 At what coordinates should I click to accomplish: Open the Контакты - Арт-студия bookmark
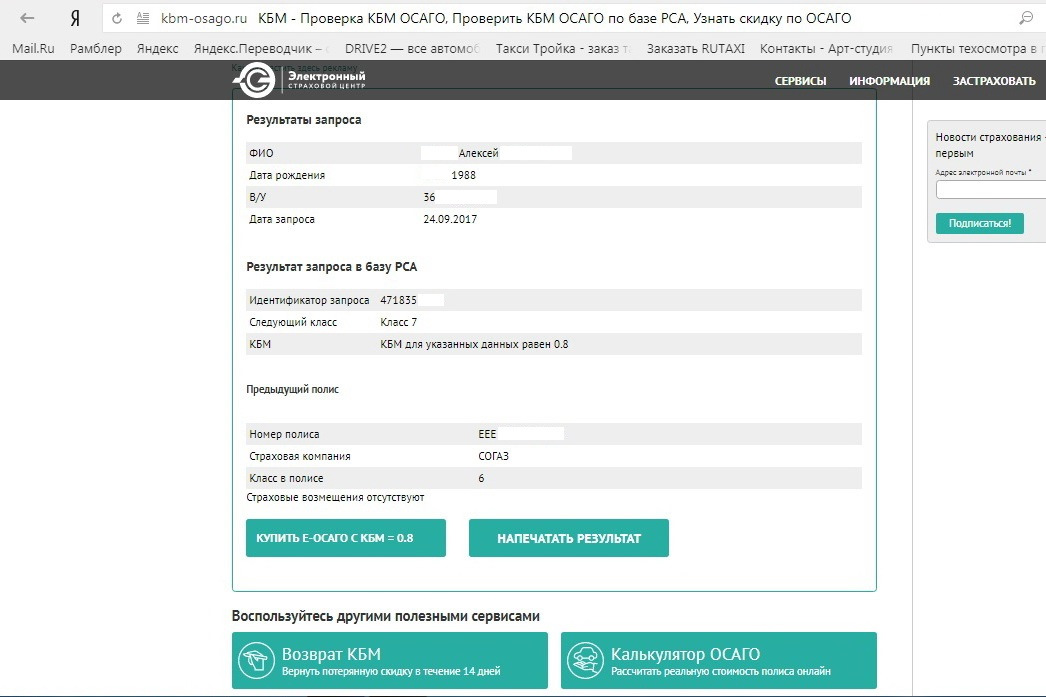coord(826,49)
